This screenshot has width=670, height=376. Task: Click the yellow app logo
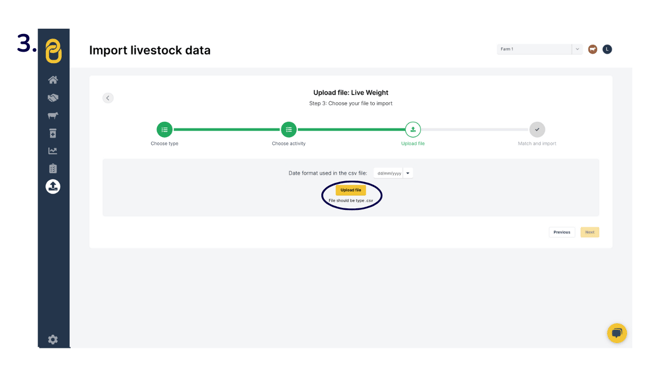53,51
